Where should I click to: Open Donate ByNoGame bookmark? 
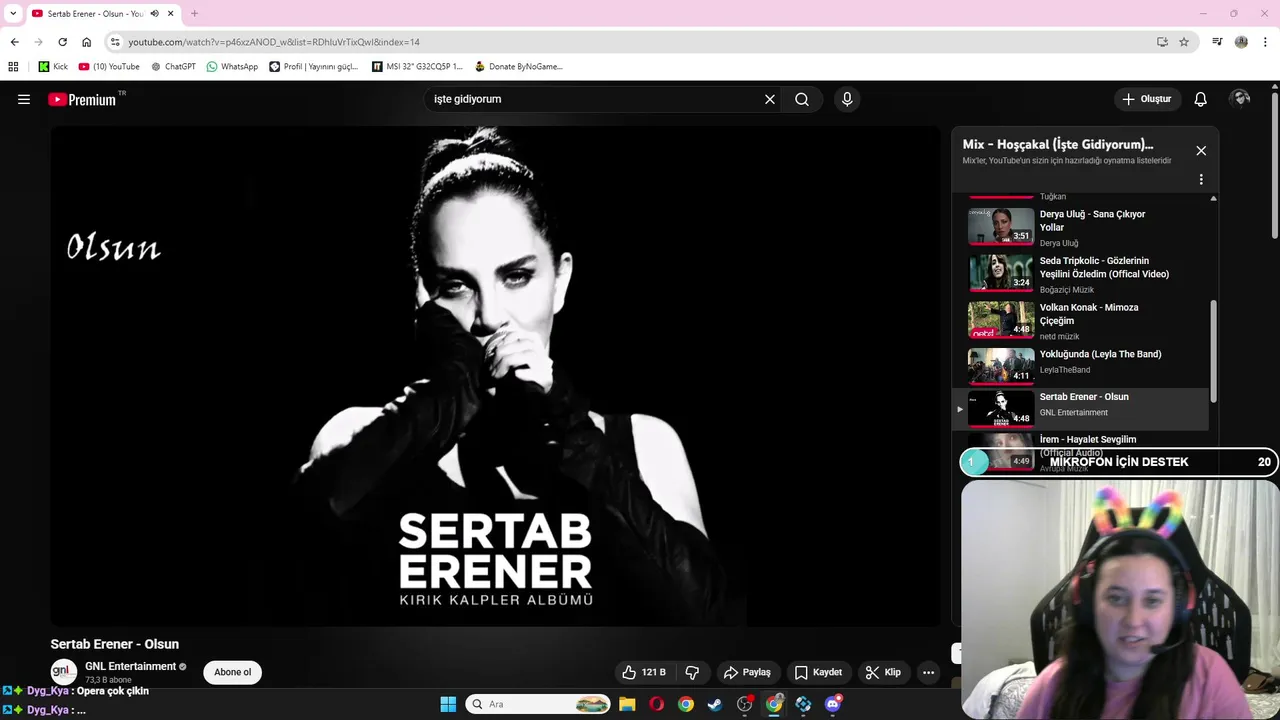(x=519, y=67)
